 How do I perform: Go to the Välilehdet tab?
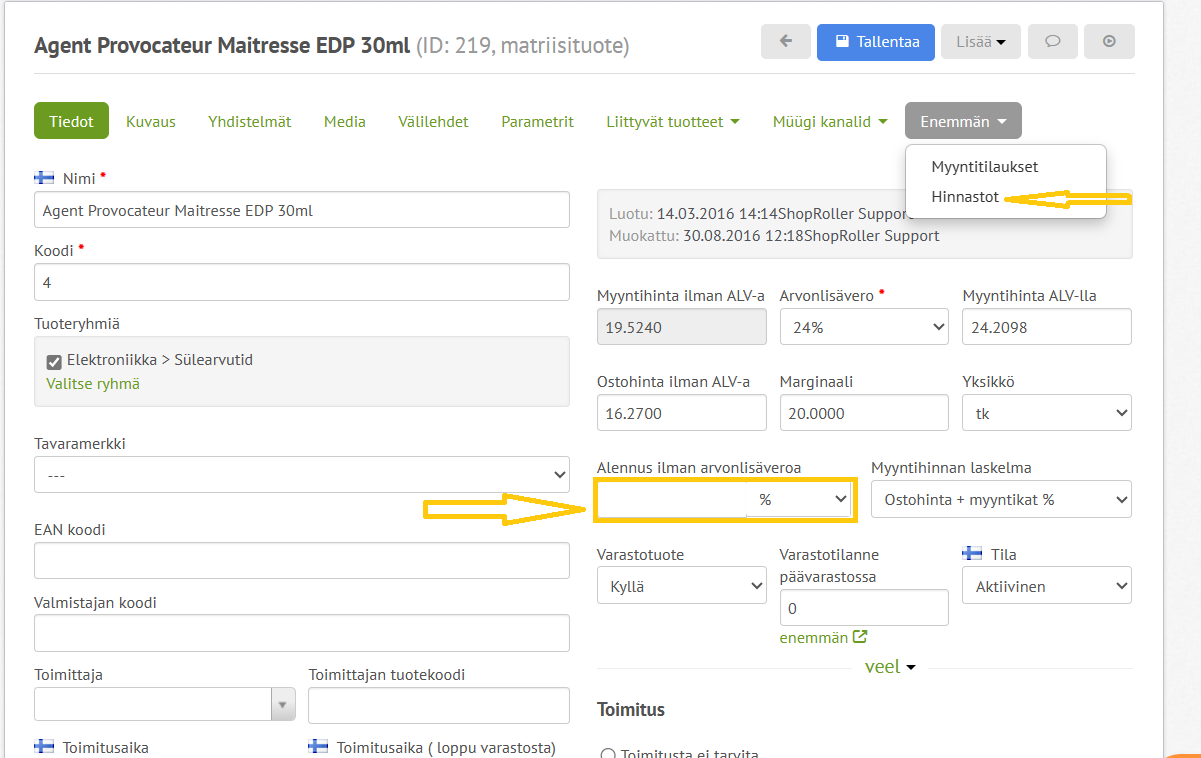tap(433, 121)
